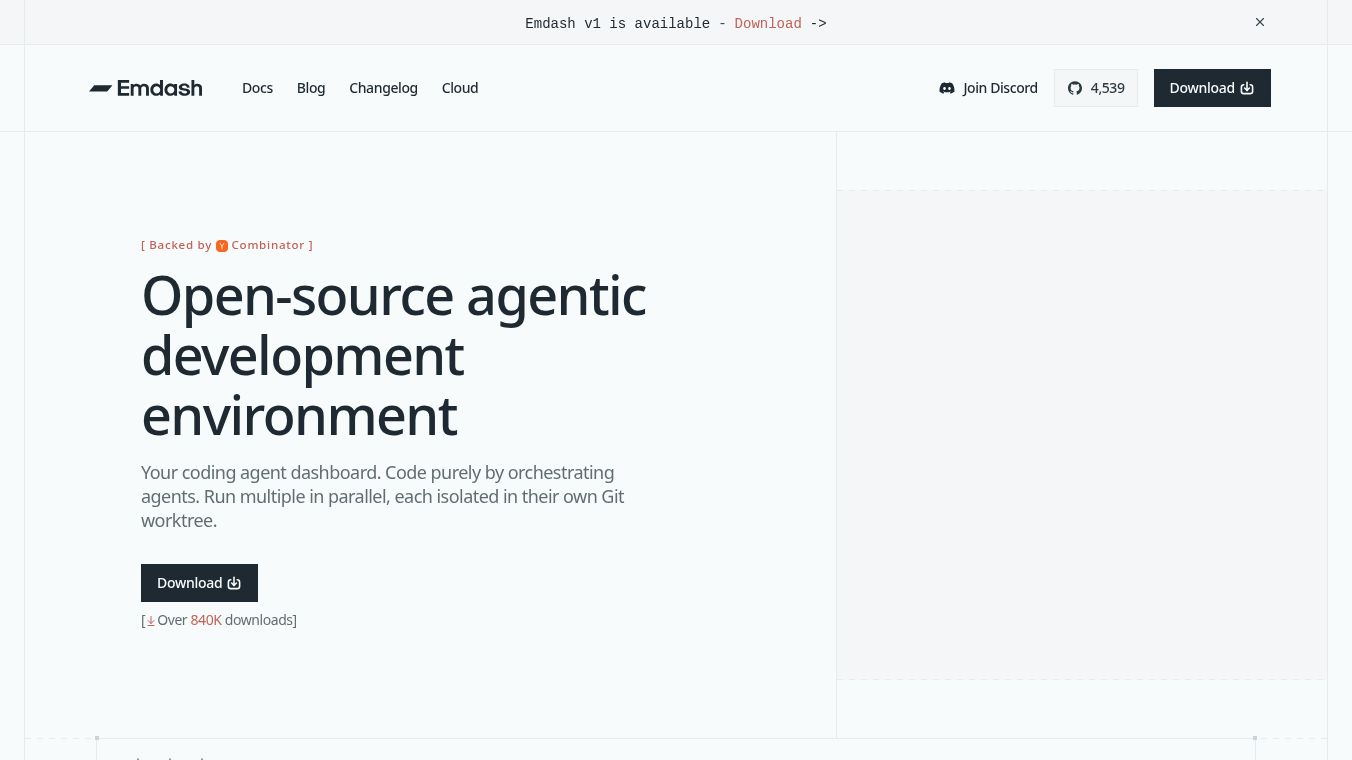Visit the Cloud page
The image size is (1352, 760).
pos(460,88)
